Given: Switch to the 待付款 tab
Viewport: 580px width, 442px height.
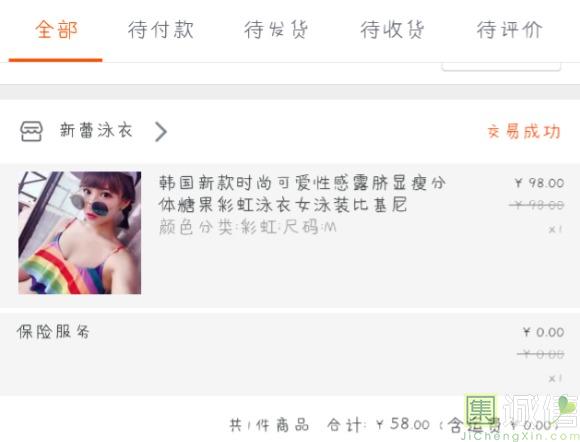Looking at the screenshot, I should click(x=161, y=30).
